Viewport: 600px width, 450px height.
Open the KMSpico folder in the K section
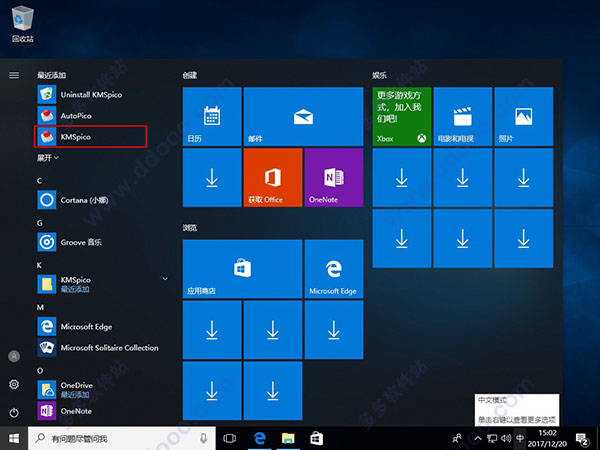click(91, 284)
